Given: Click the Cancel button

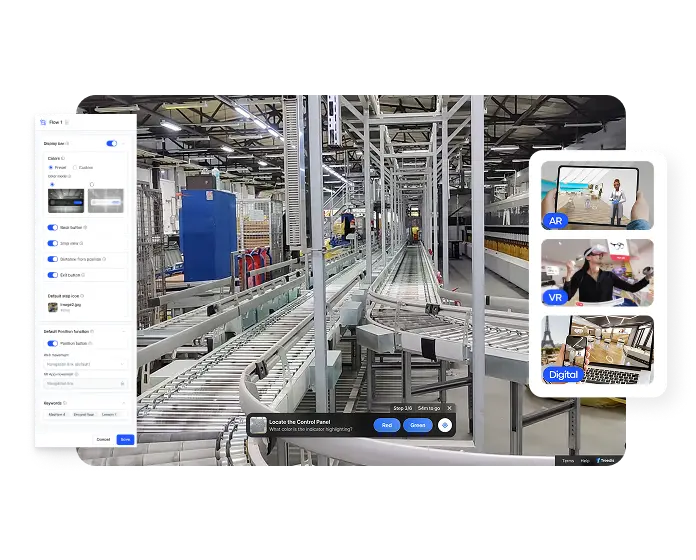Looking at the screenshot, I should point(103,440).
